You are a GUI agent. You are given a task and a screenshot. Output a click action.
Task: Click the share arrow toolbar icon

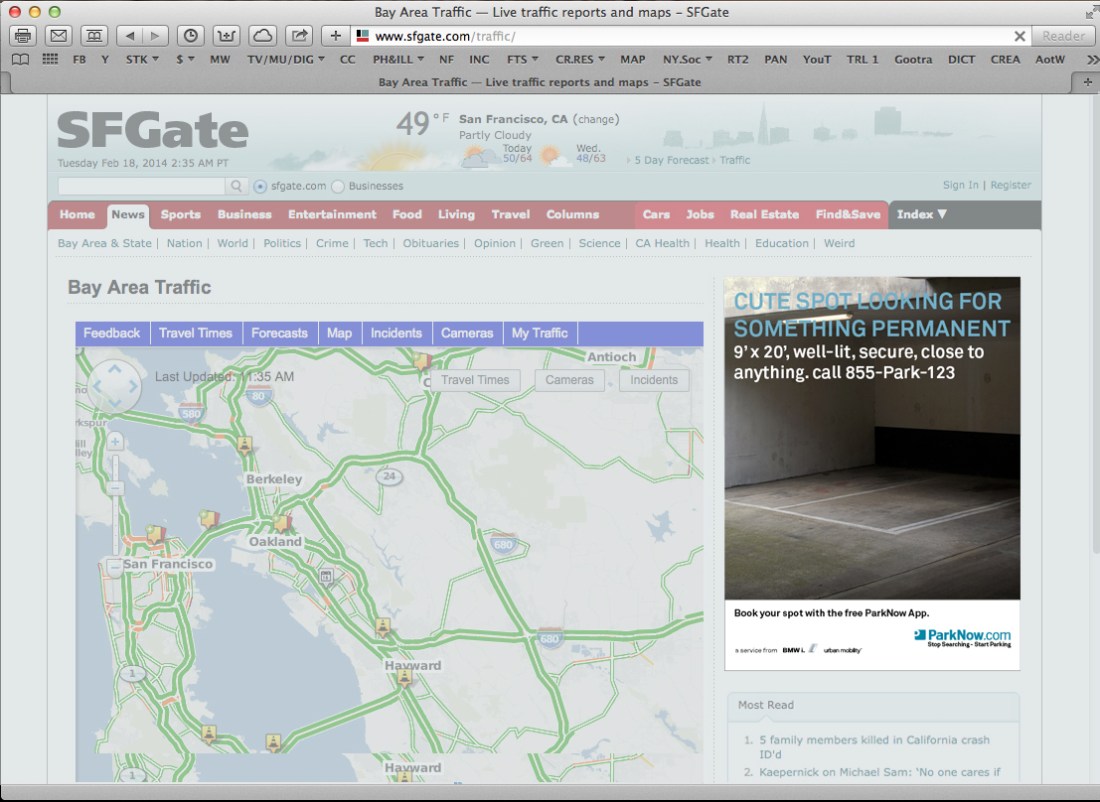click(x=298, y=36)
